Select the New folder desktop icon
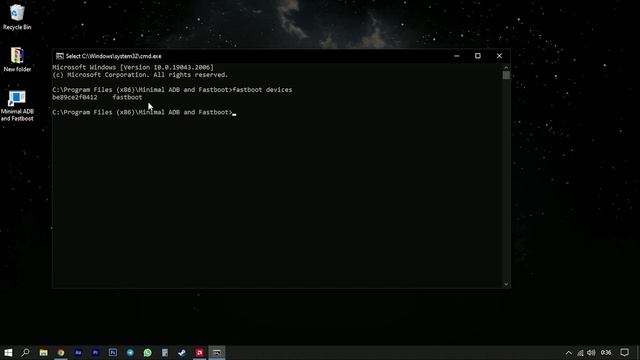This screenshot has width=640, height=360. [x=17, y=60]
